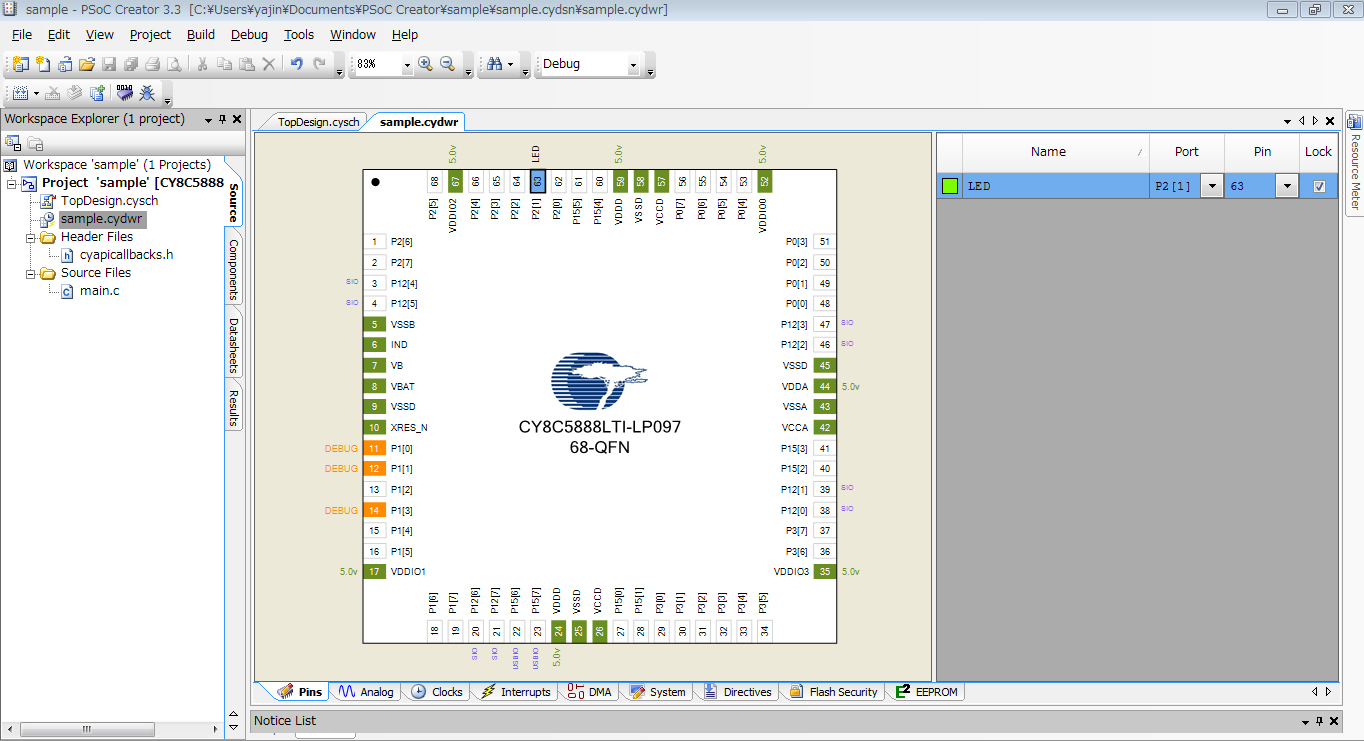
Task: Open the Tools menu
Action: [x=299, y=34]
